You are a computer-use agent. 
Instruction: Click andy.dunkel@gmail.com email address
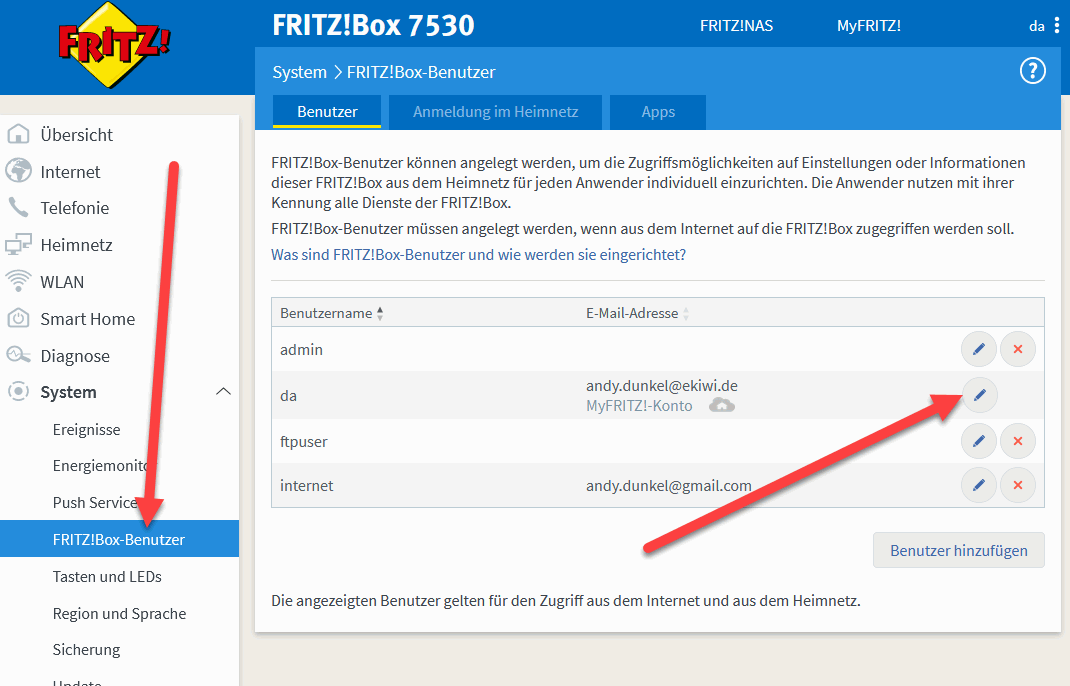[669, 485]
